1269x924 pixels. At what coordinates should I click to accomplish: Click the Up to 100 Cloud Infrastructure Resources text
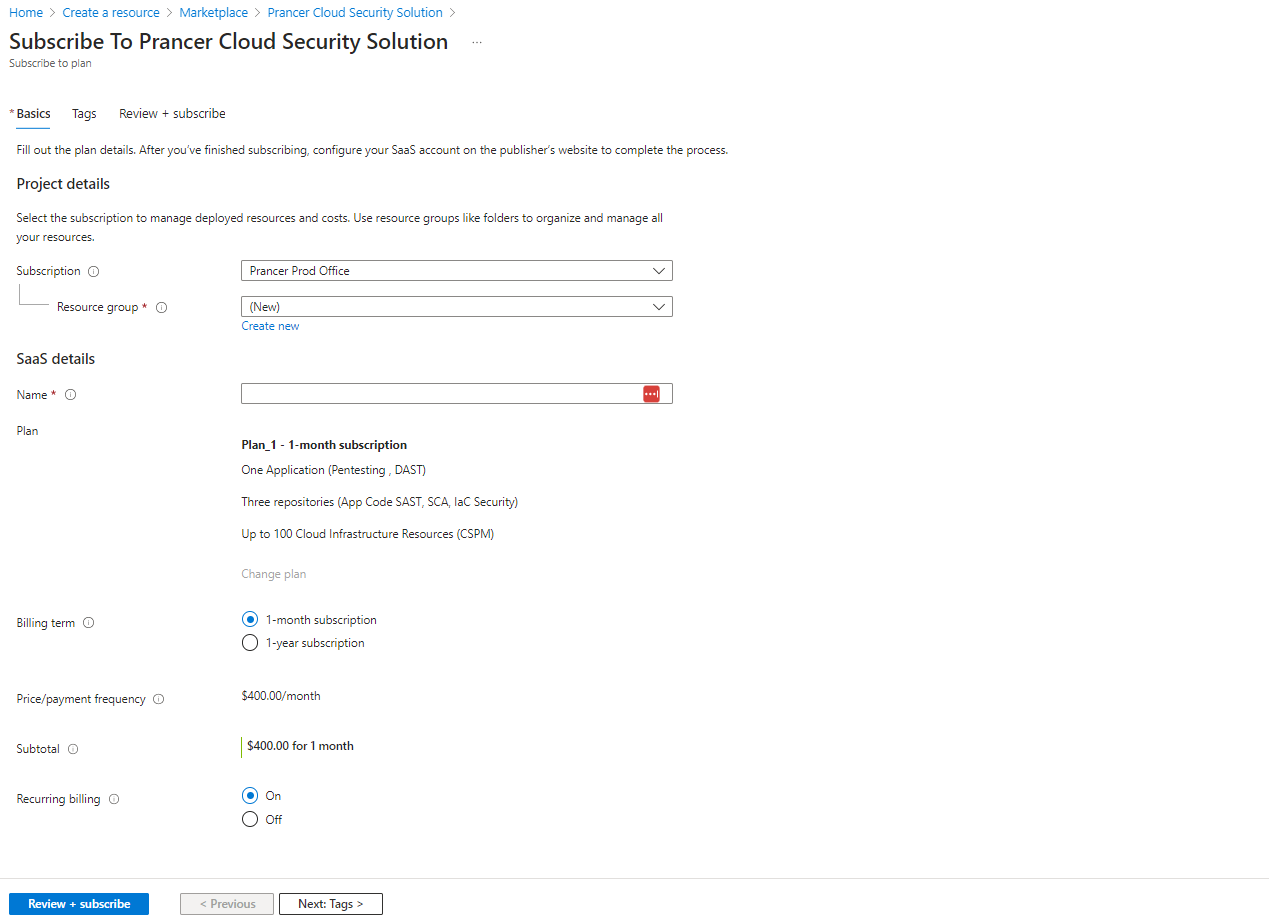368,534
